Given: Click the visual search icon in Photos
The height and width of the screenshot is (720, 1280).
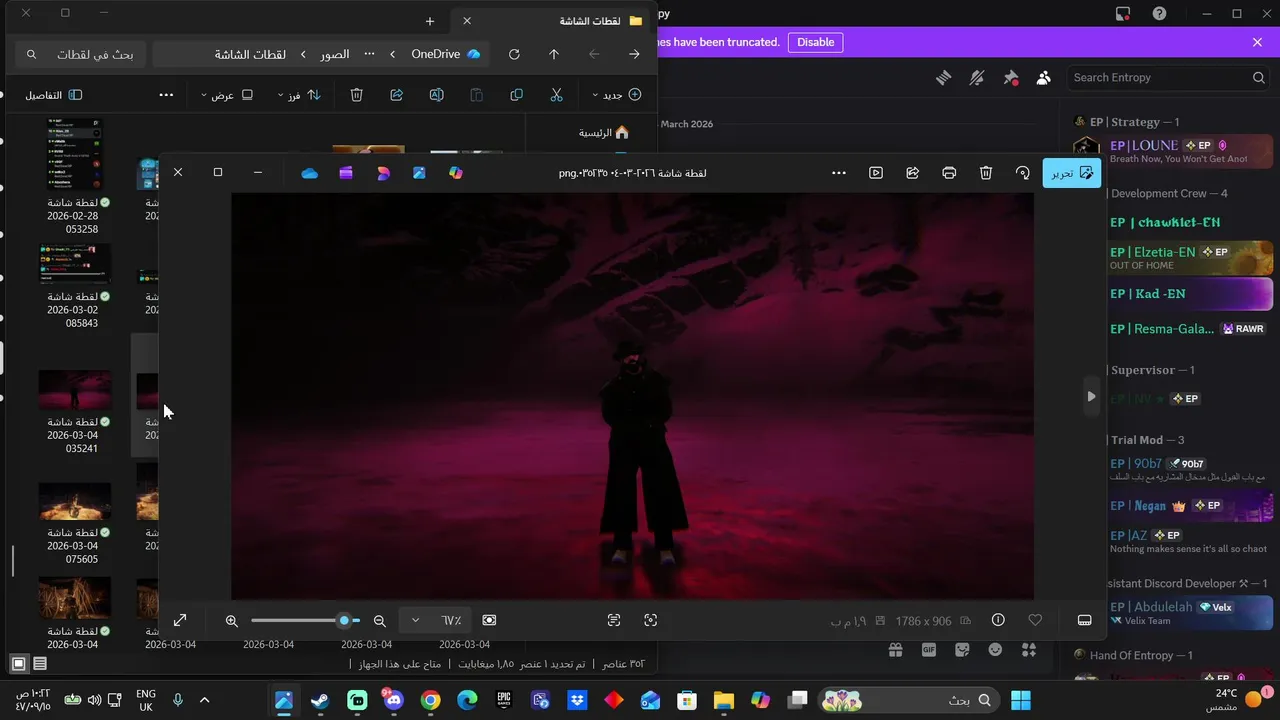Looking at the screenshot, I should click(651, 620).
